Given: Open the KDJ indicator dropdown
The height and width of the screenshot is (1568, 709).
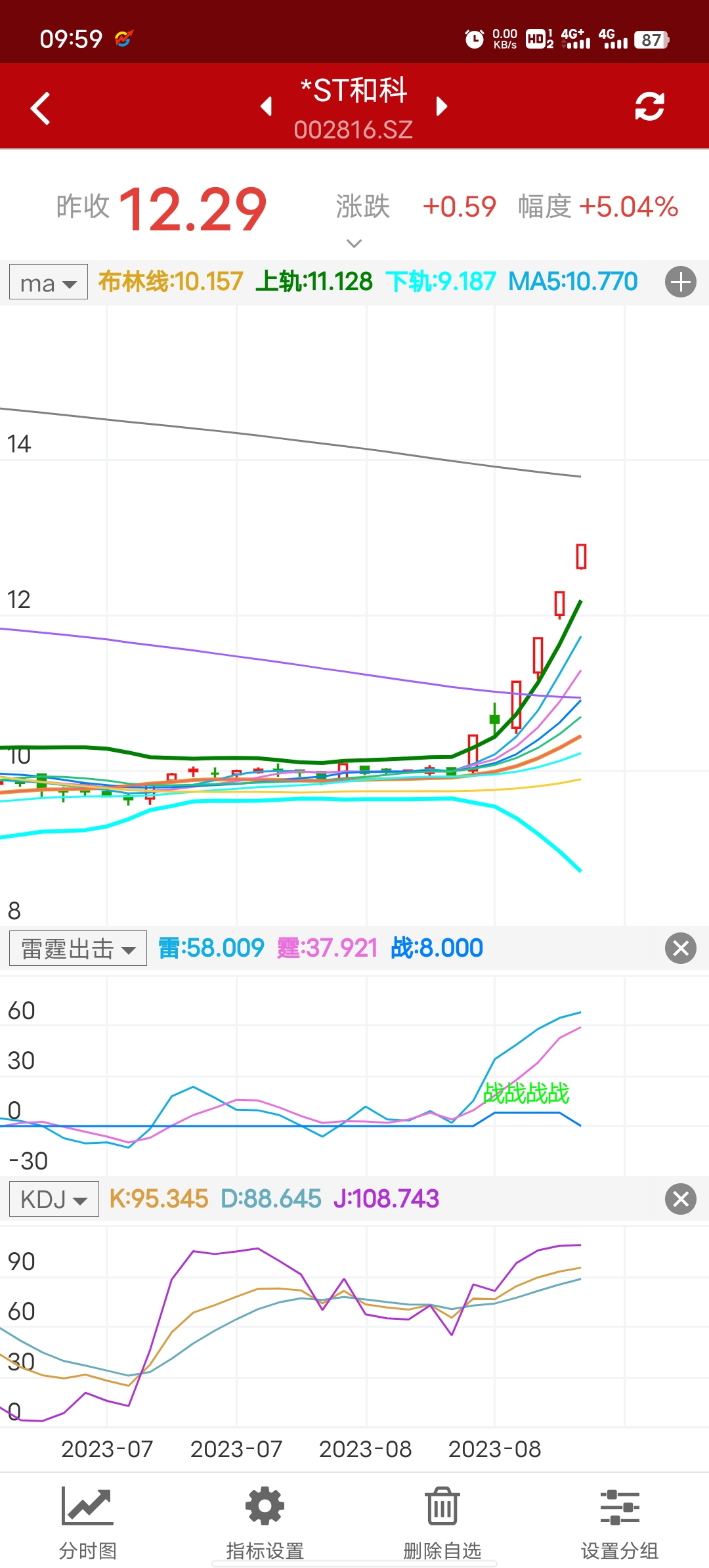Looking at the screenshot, I should (54, 1200).
